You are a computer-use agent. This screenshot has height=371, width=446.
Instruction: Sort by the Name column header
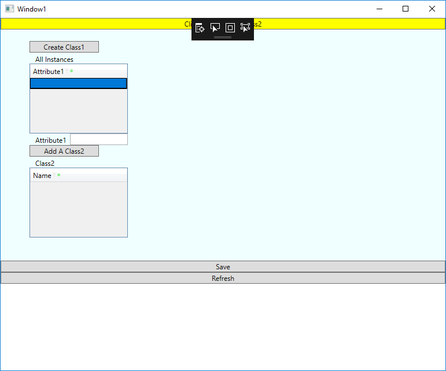pos(42,175)
